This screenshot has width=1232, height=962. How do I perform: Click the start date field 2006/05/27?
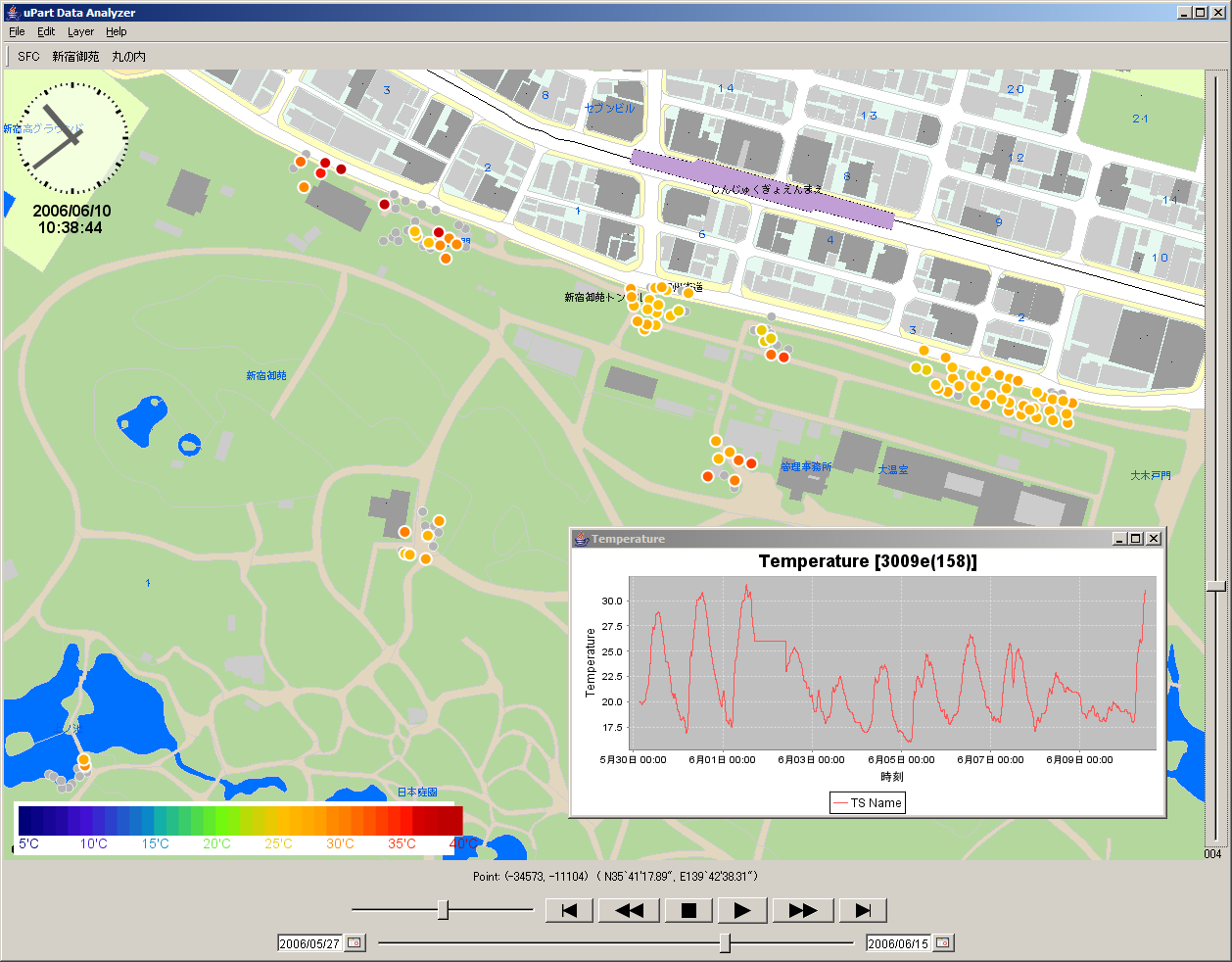click(x=309, y=943)
